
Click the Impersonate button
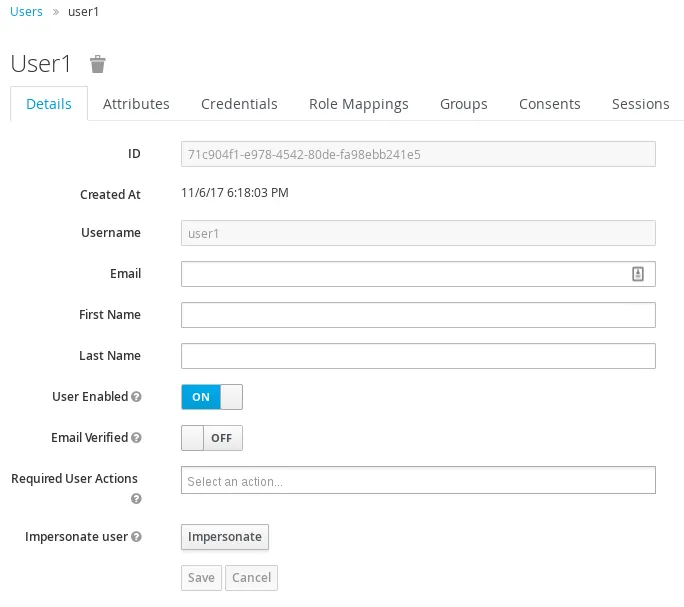pos(225,537)
